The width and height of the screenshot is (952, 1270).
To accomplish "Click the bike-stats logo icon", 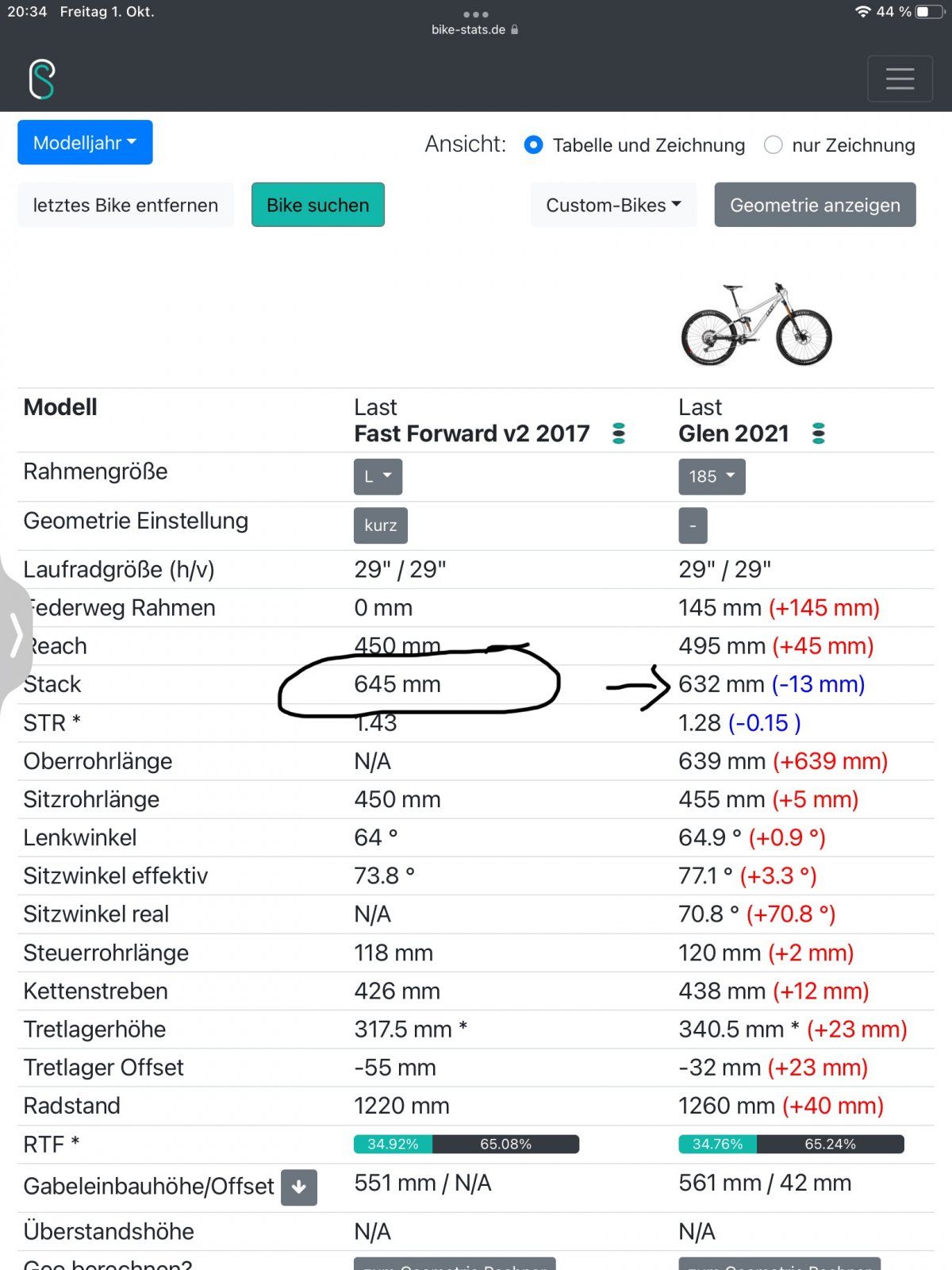I will pyautogui.click(x=42, y=79).
